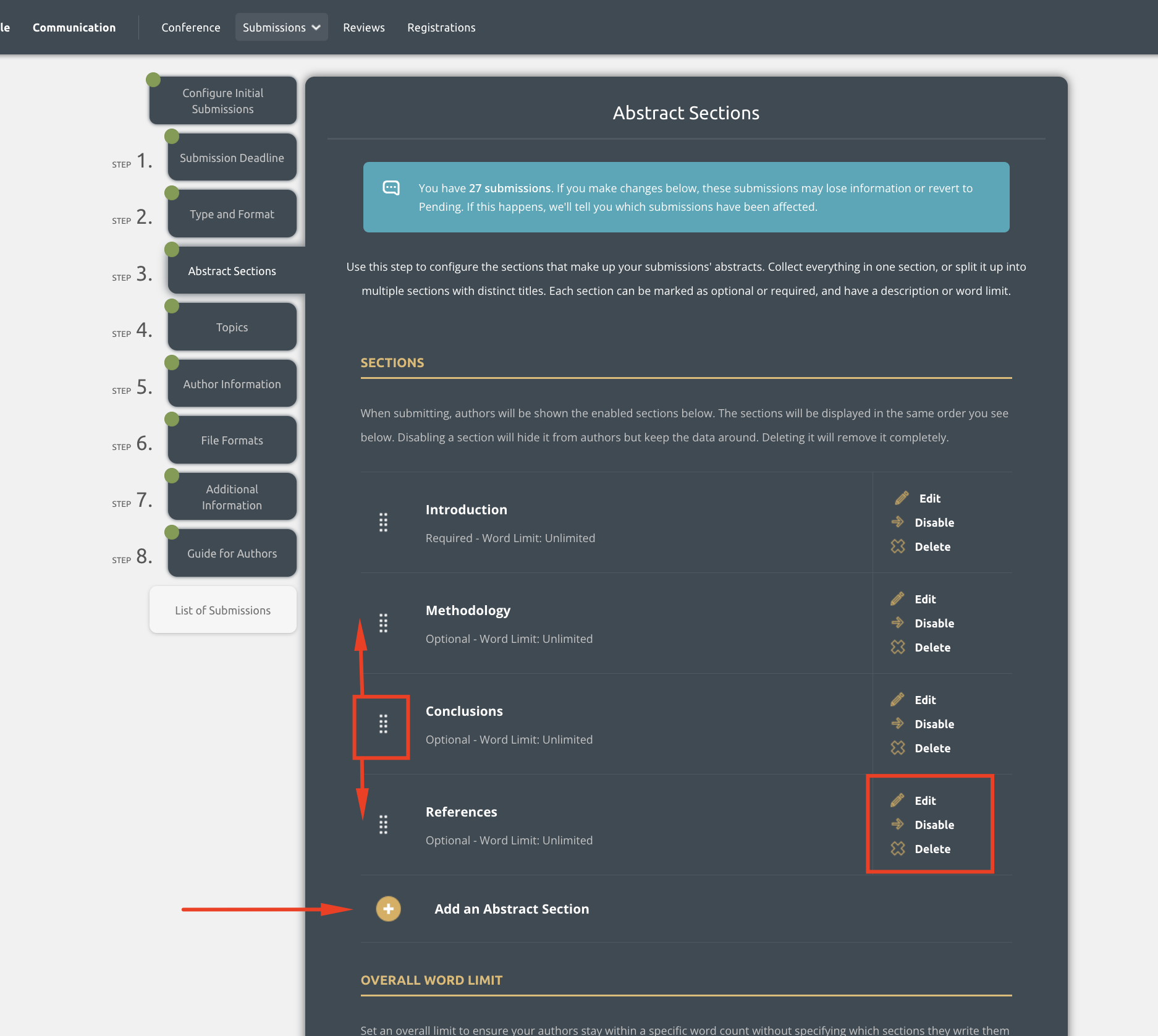Click the pencil Edit icon for Introduction

point(902,498)
